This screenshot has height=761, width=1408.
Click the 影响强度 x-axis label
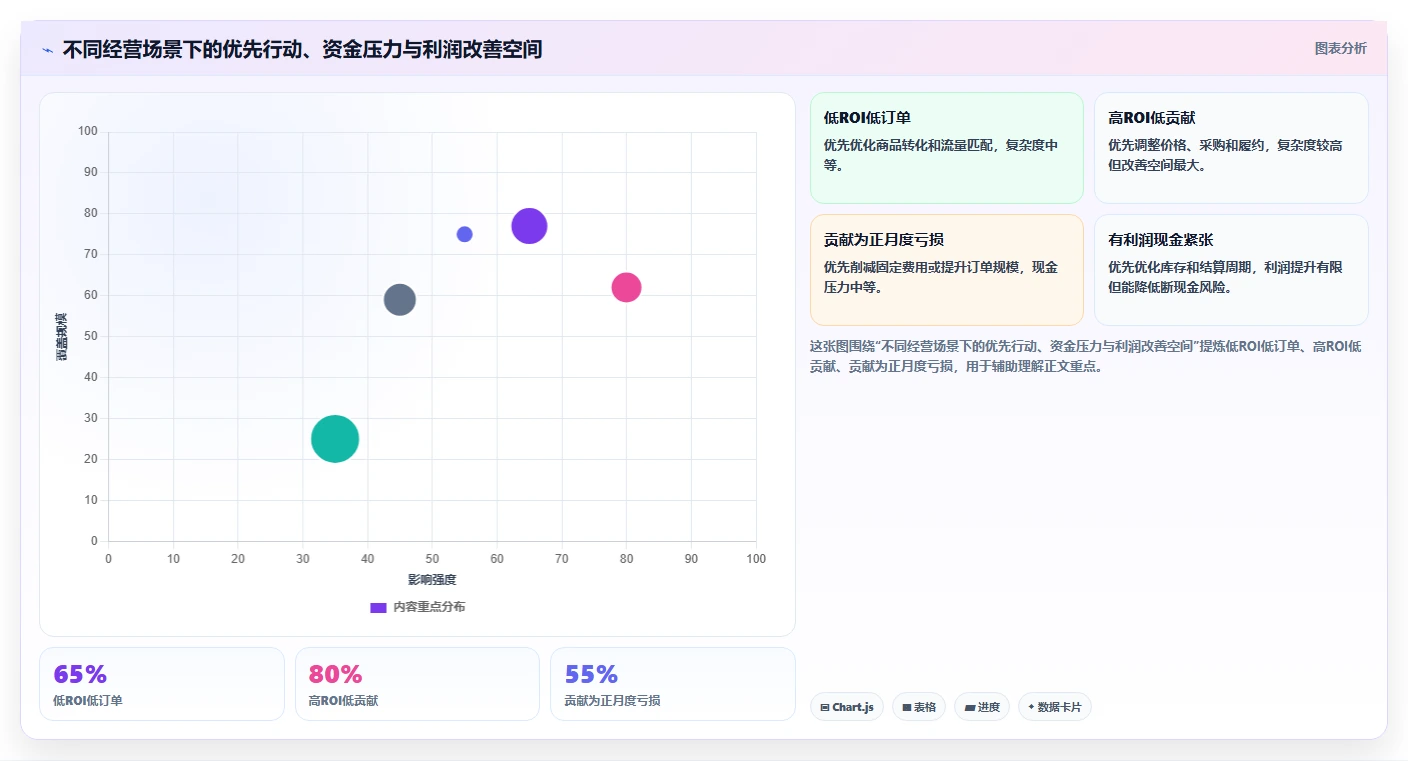tap(432, 580)
